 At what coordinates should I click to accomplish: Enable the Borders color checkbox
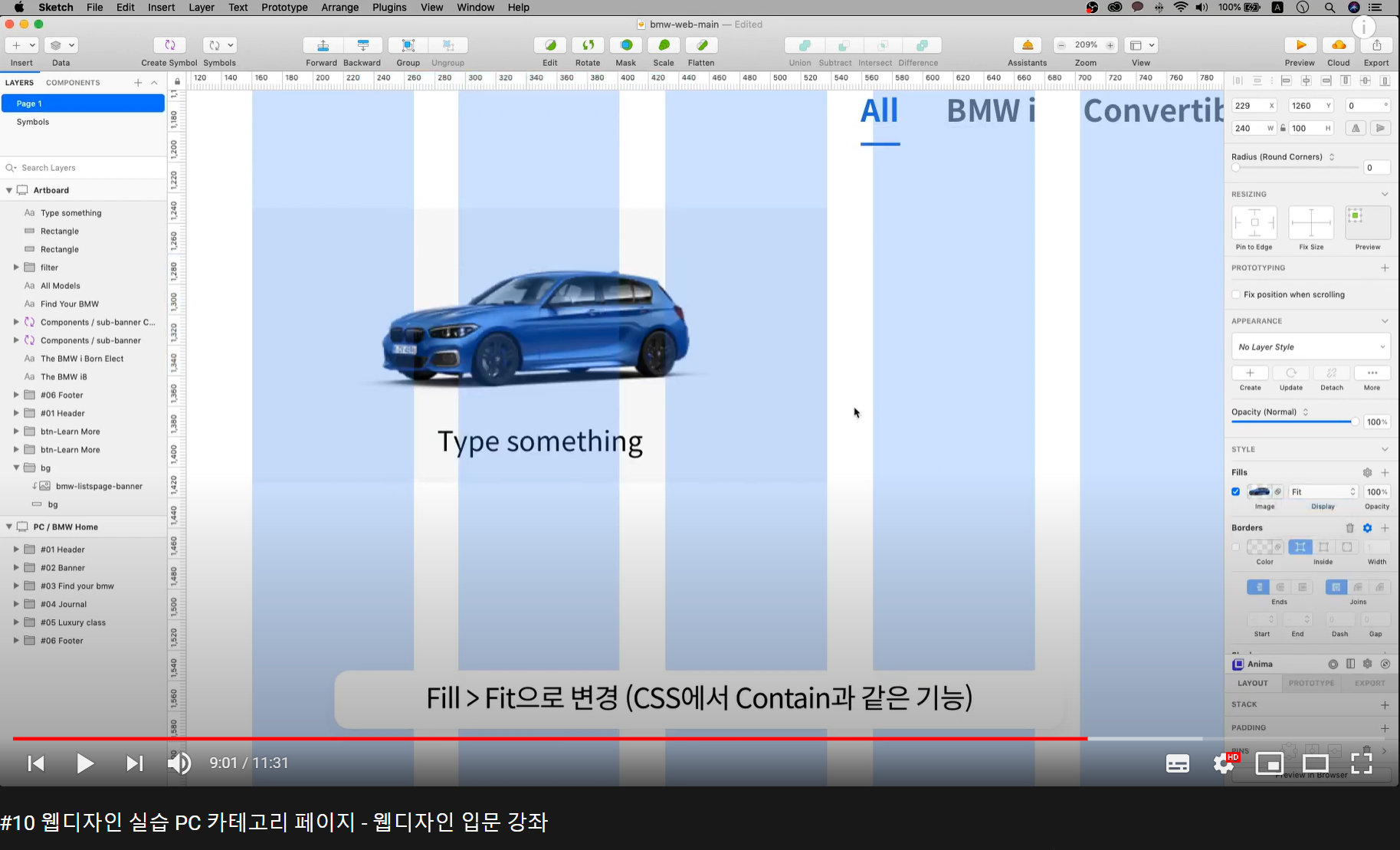pos(1235,547)
